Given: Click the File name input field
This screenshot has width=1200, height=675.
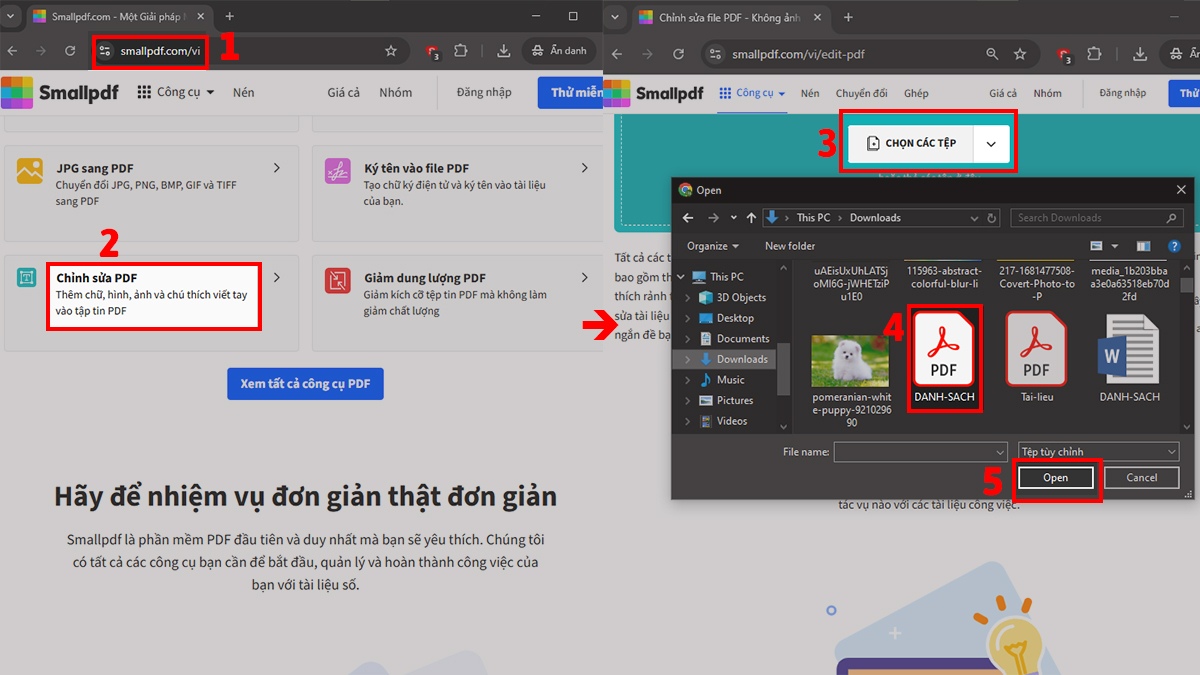Looking at the screenshot, I should pyautogui.click(x=913, y=452).
